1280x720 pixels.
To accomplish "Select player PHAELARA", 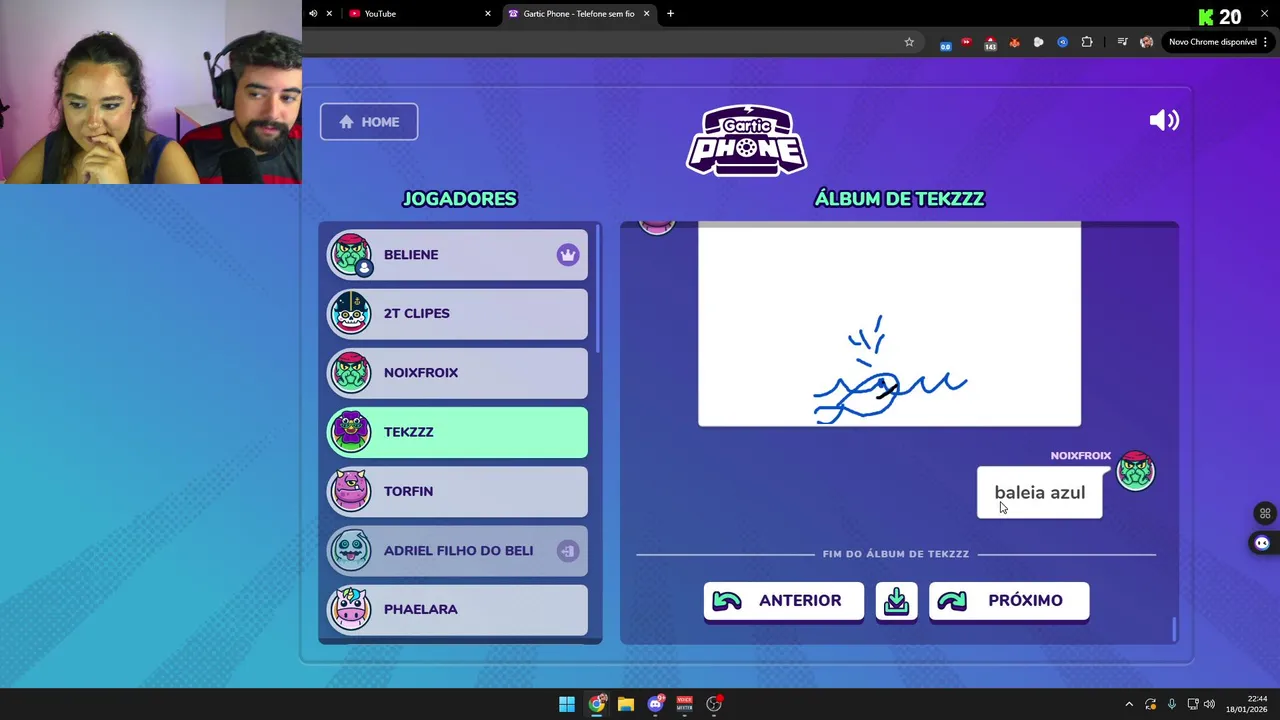I will 458,609.
